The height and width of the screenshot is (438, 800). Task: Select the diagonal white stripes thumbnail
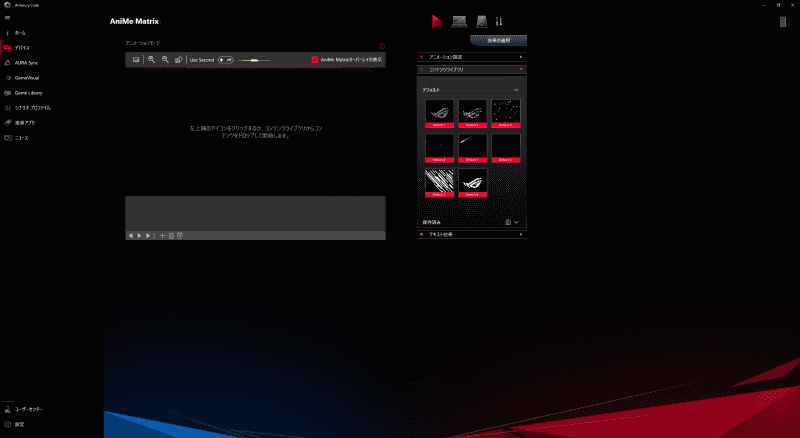(439, 183)
